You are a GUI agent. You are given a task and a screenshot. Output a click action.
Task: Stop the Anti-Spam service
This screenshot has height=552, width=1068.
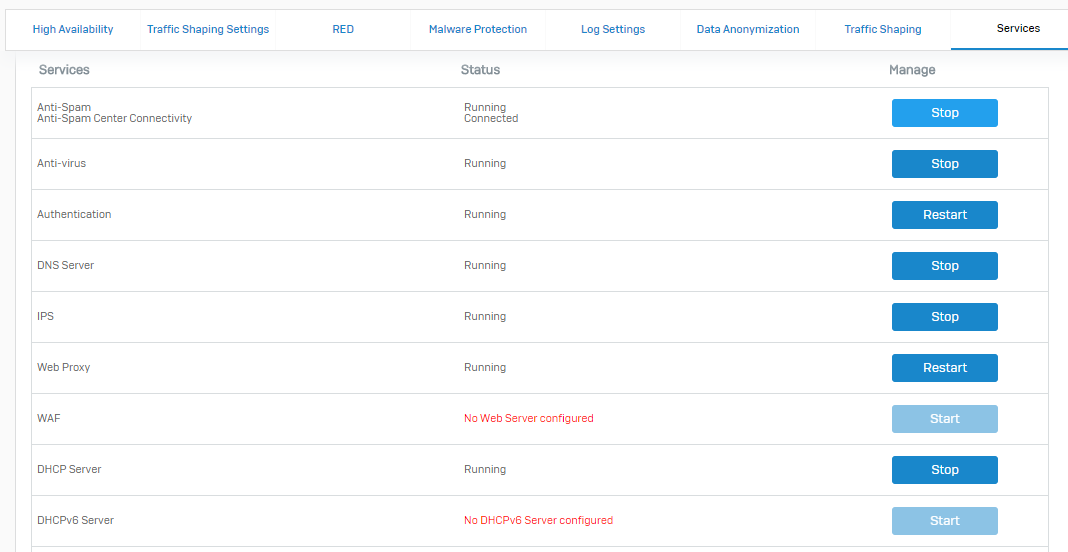(945, 113)
